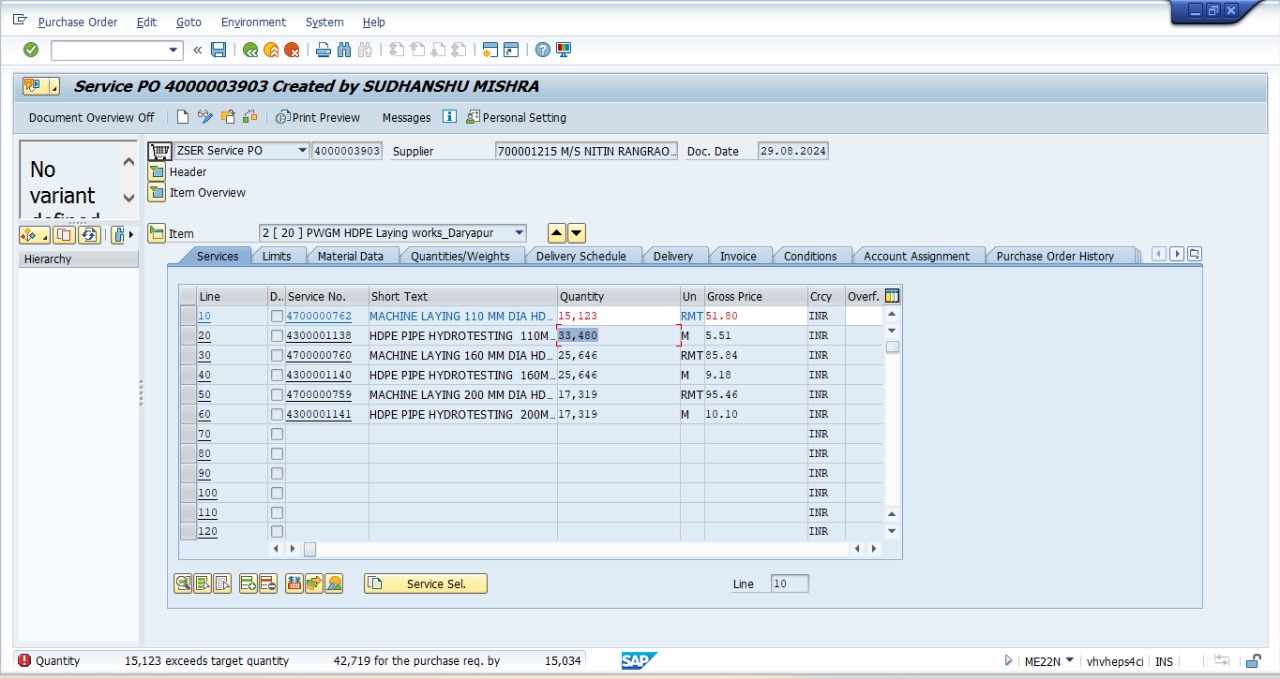Image resolution: width=1280 pixels, height=679 pixels.
Task: Click the Save icon in the toolbar
Action: pos(218,50)
